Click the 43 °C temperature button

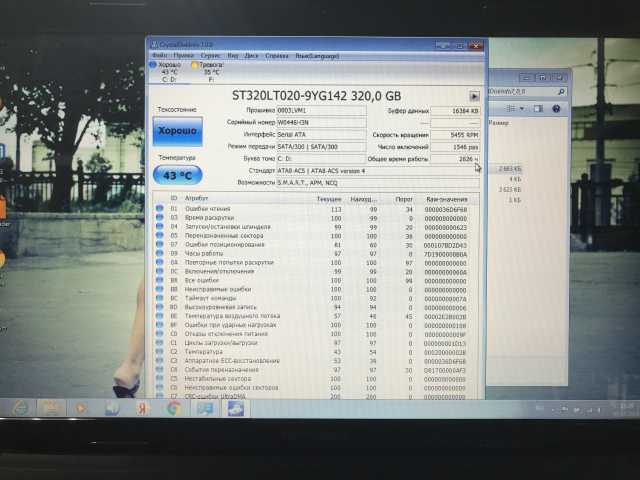pyautogui.click(x=178, y=176)
